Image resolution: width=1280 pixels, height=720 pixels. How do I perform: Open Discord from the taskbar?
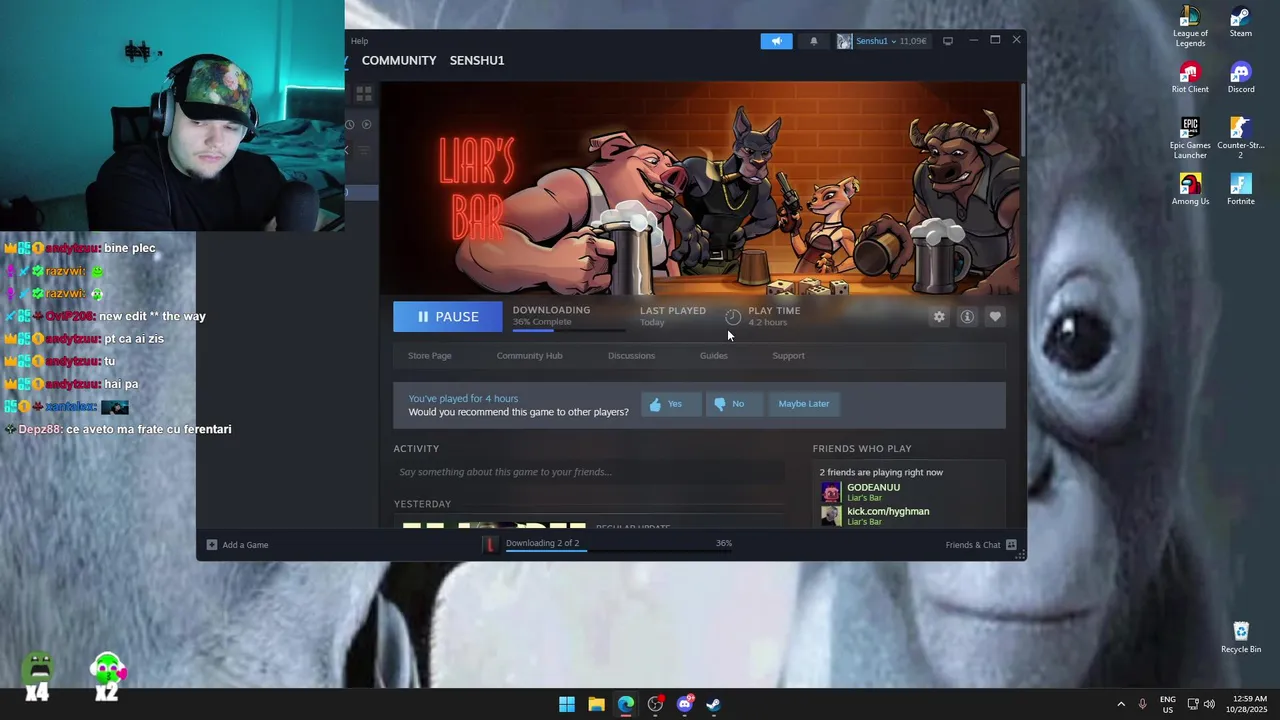pyautogui.click(x=685, y=704)
